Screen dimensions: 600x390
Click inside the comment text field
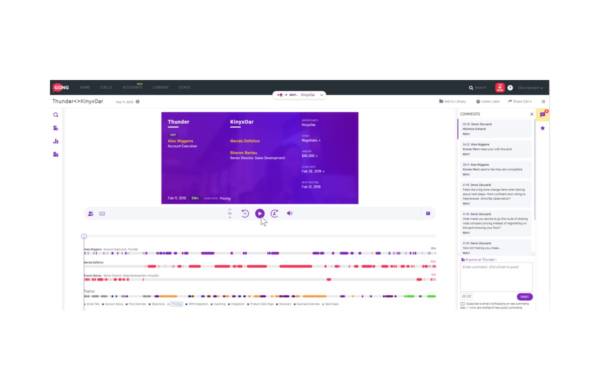coord(496,277)
